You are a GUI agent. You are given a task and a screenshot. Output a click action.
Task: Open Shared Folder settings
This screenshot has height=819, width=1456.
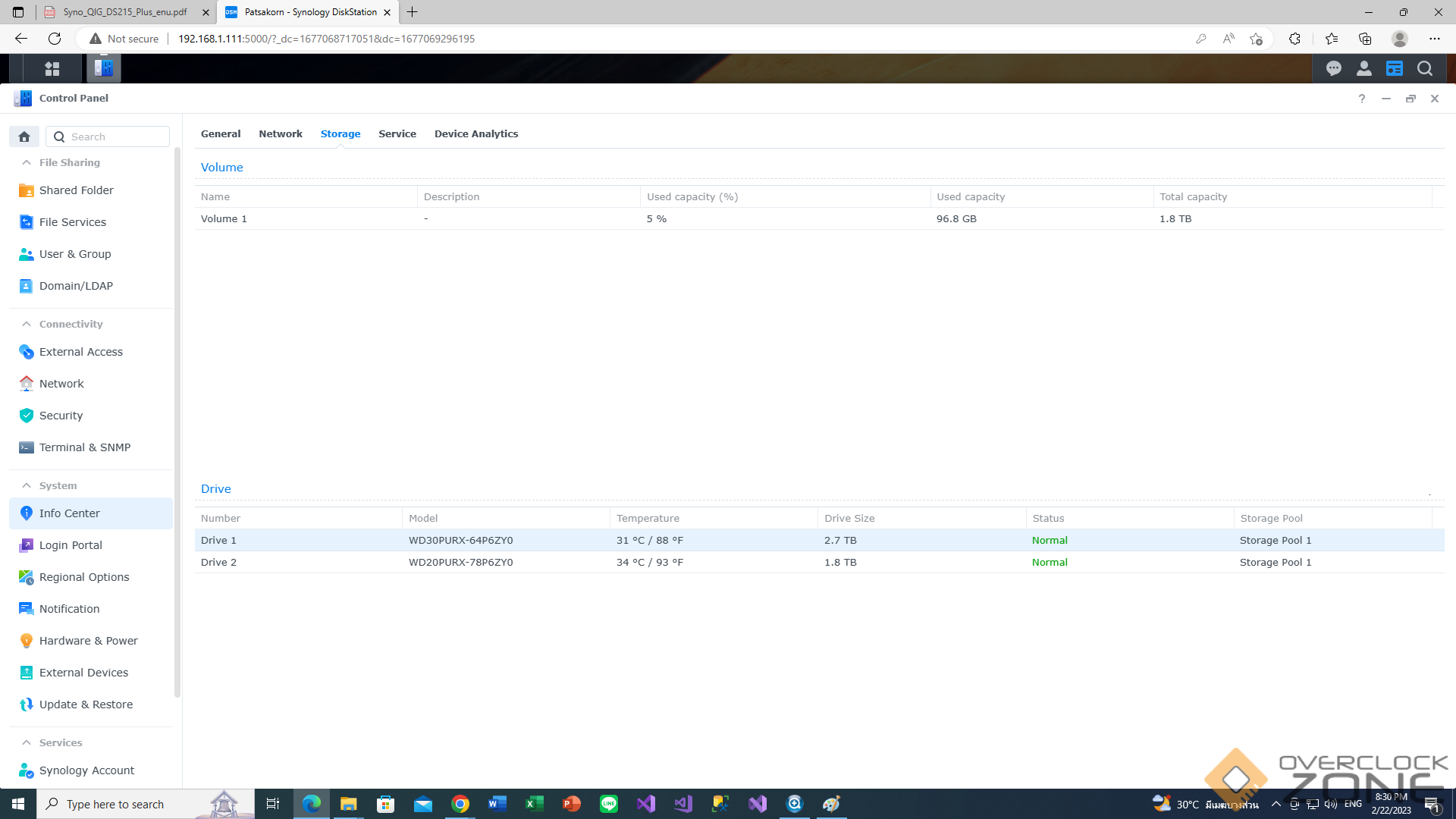click(x=76, y=190)
